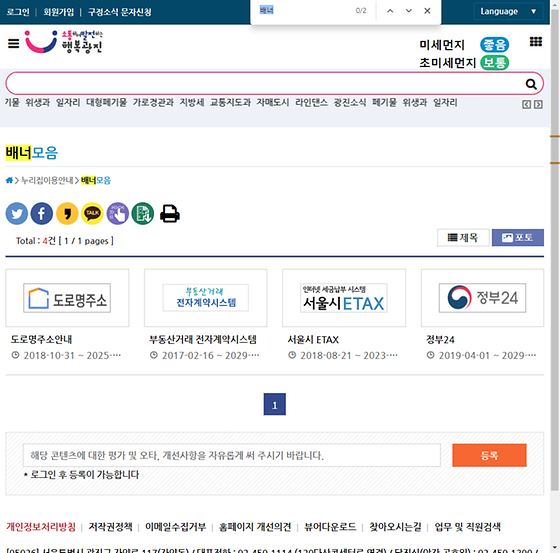Open the hamburger main menu

coord(14,44)
